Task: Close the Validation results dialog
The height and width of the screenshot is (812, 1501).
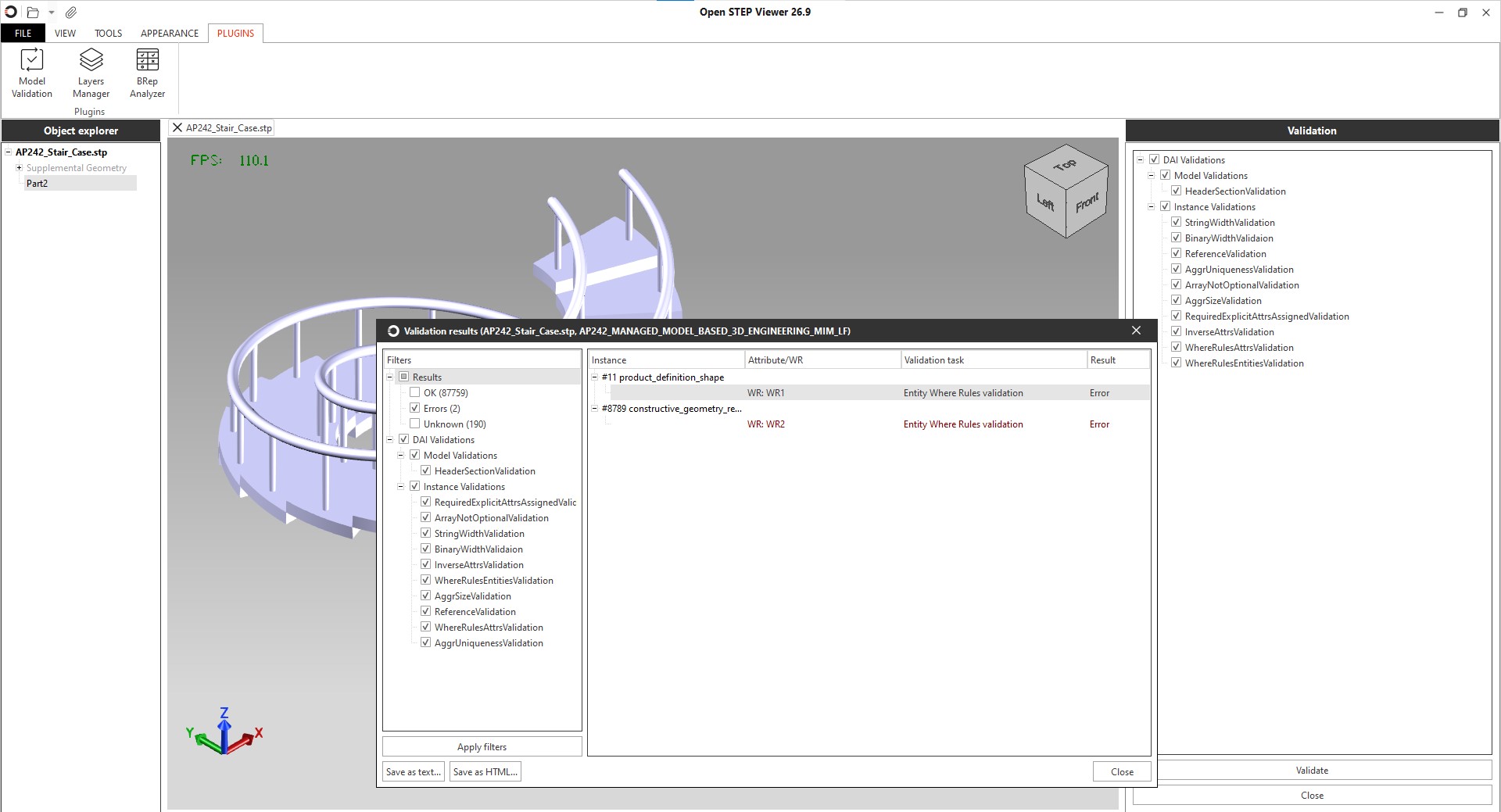Action: [1136, 331]
